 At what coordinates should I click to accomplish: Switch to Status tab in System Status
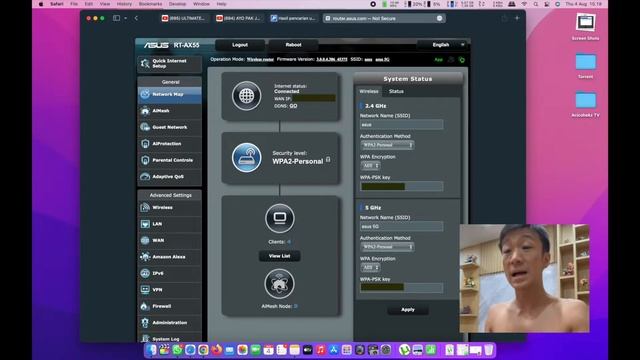(396, 91)
